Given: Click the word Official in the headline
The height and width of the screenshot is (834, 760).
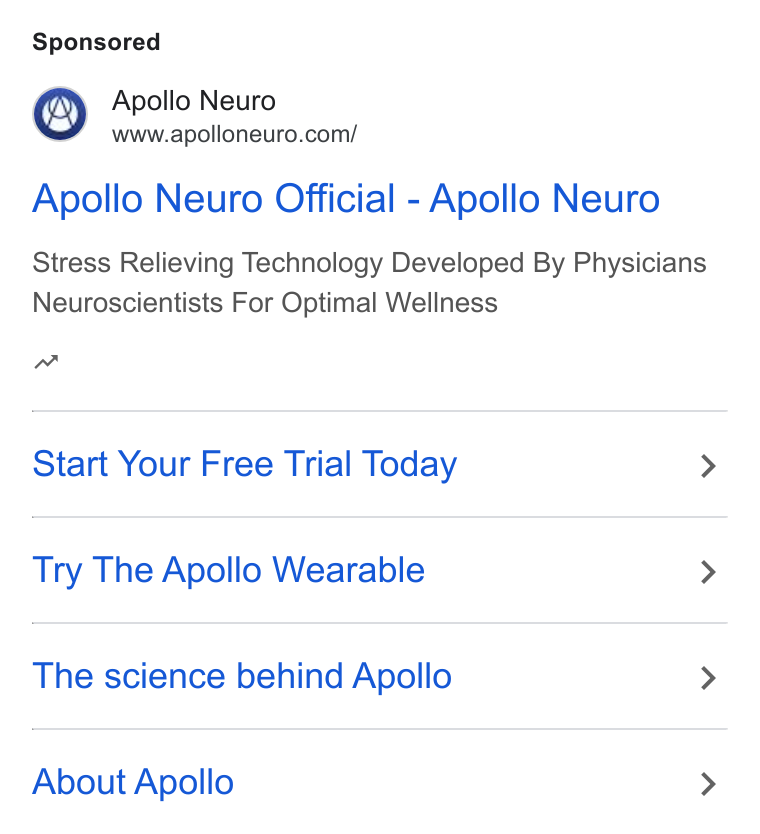Looking at the screenshot, I should click(335, 199).
